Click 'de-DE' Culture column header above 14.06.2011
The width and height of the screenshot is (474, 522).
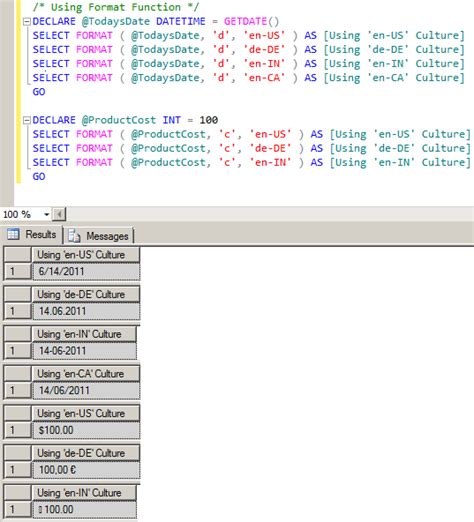coord(86,295)
